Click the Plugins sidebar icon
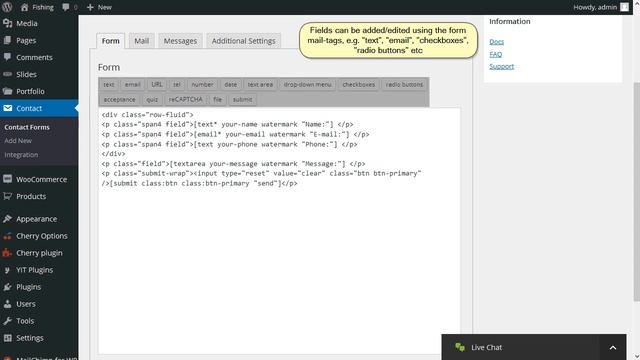Image resolution: width=640 pixels, height=360 pixels. coord(7,287)
